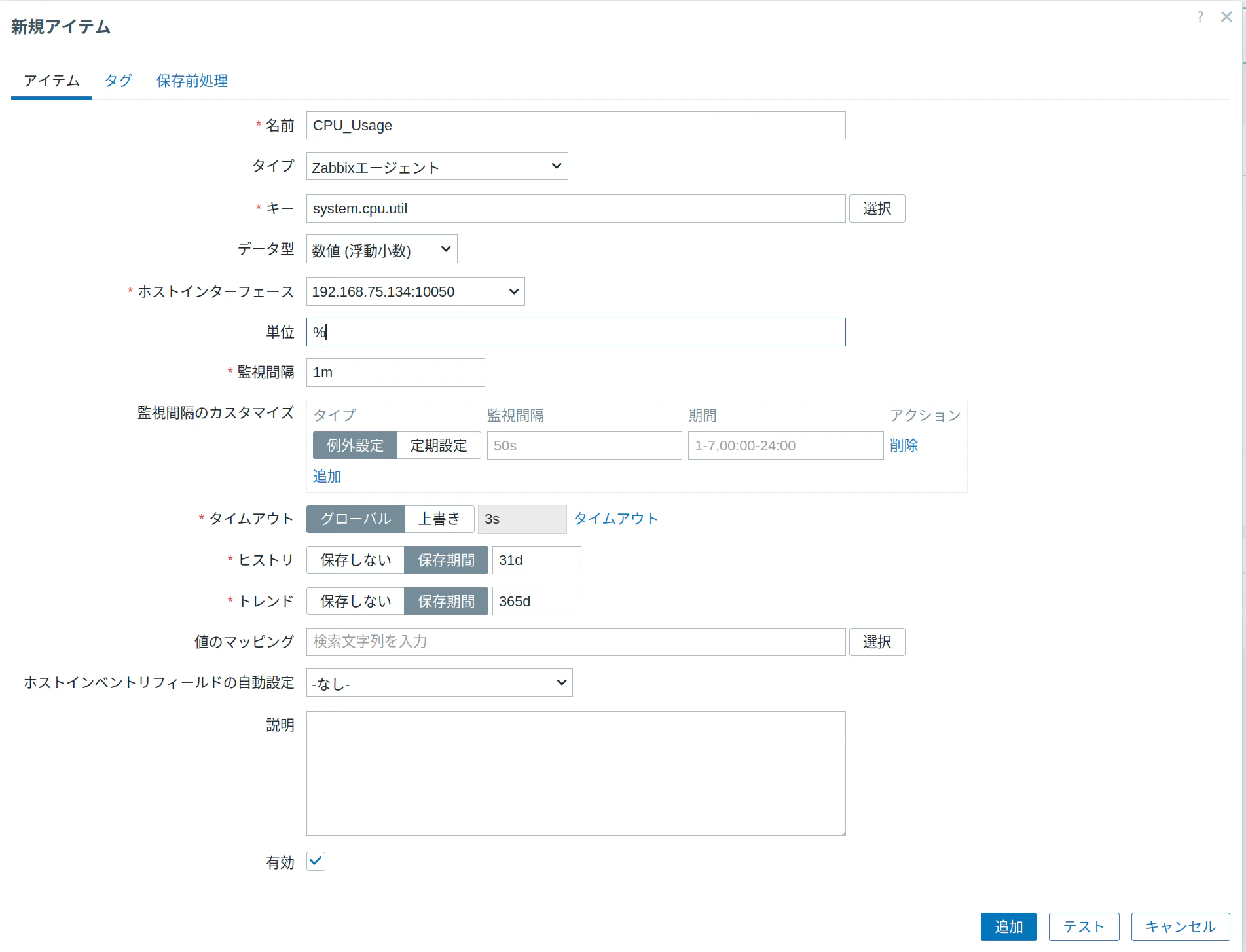Screen dimensions: 1246x952
Task: Click the 値のマッピング search field
Action: 576,642
